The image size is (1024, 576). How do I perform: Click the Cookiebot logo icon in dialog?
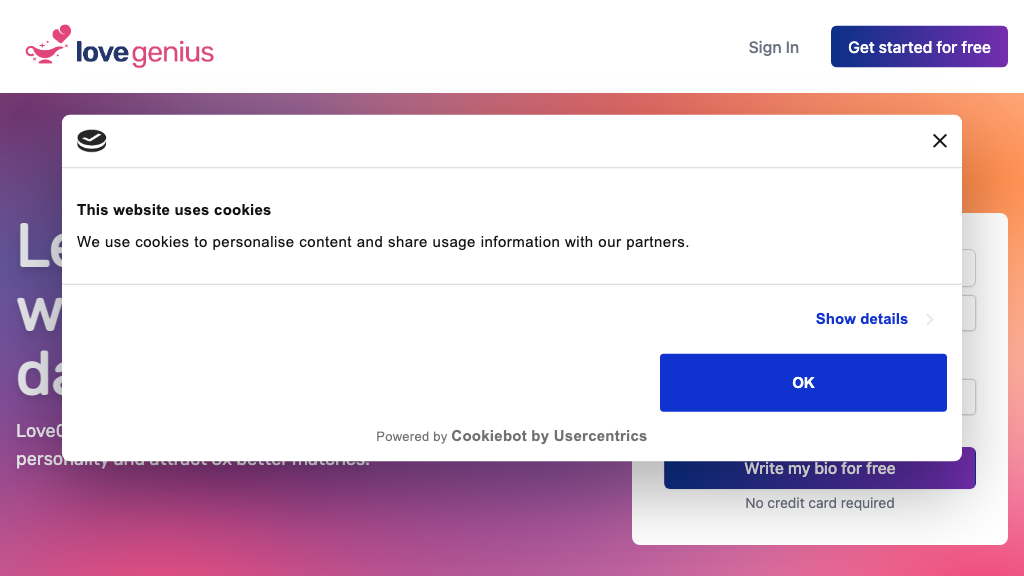point(92,141)
